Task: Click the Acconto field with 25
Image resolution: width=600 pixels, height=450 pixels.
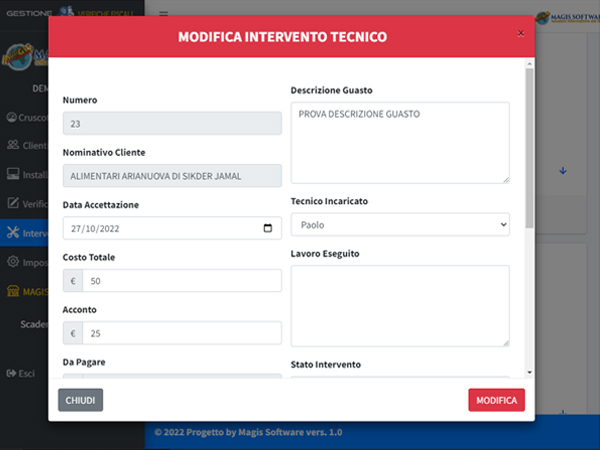Action: [x=182, y=333]
